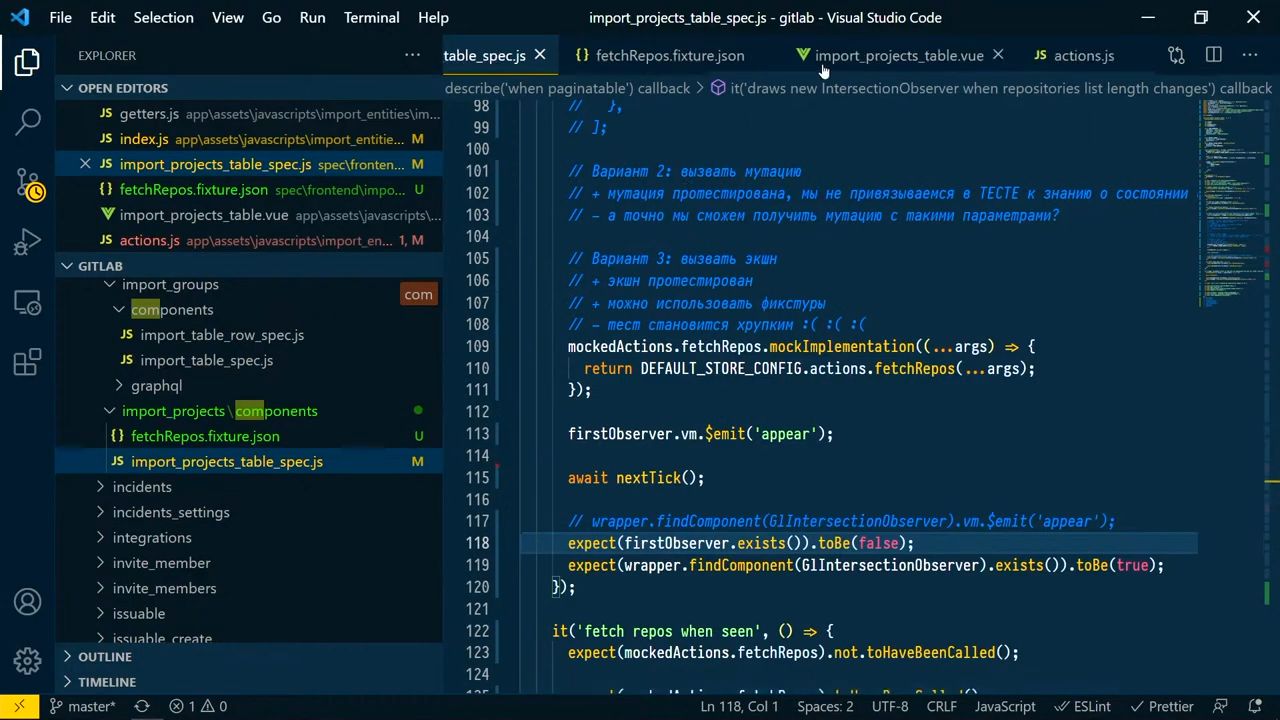
Task: Open Remote Explorer view icon
Action: (28, 302)
